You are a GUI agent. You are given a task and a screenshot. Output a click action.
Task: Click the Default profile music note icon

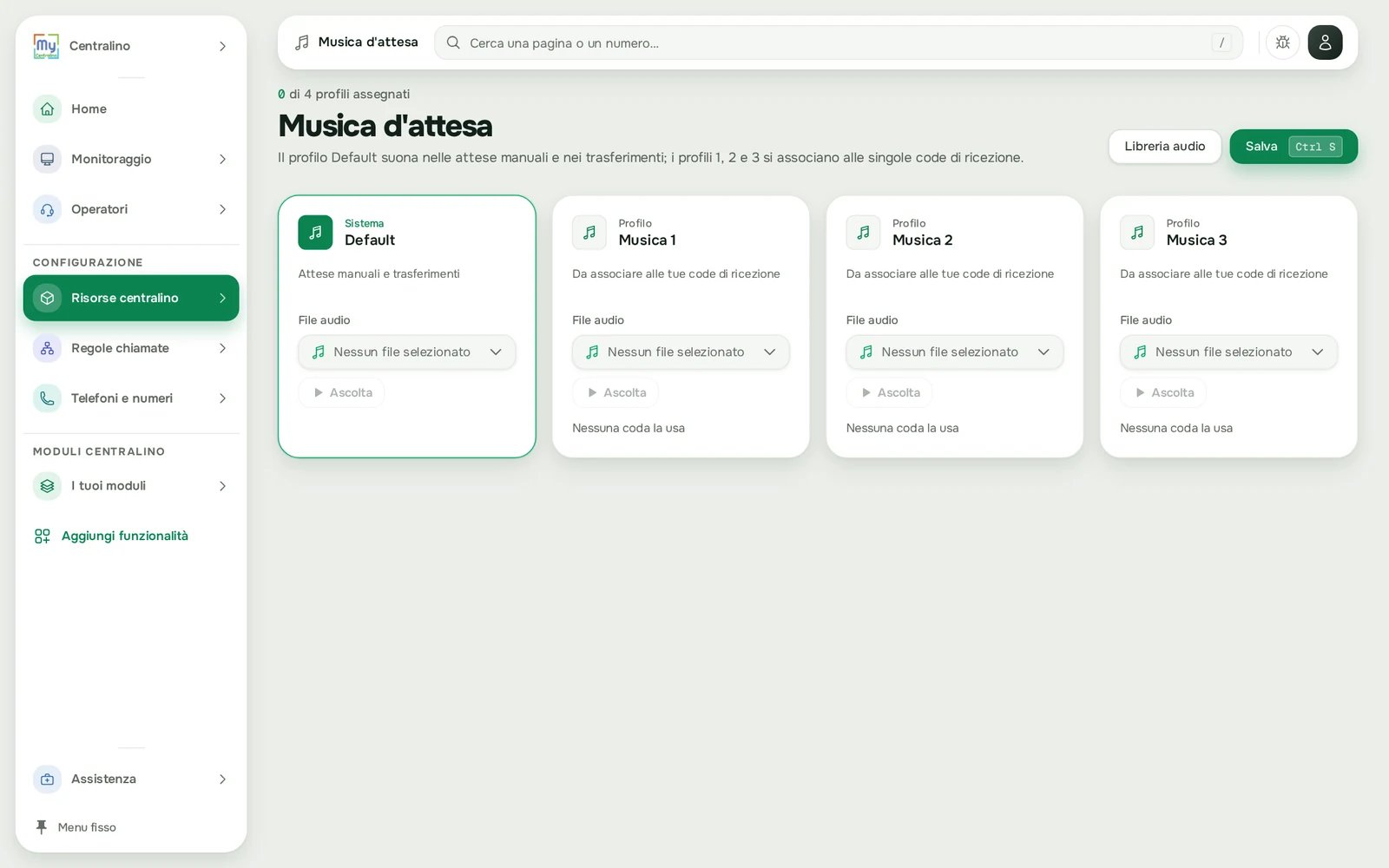click(x=315, y=233)
